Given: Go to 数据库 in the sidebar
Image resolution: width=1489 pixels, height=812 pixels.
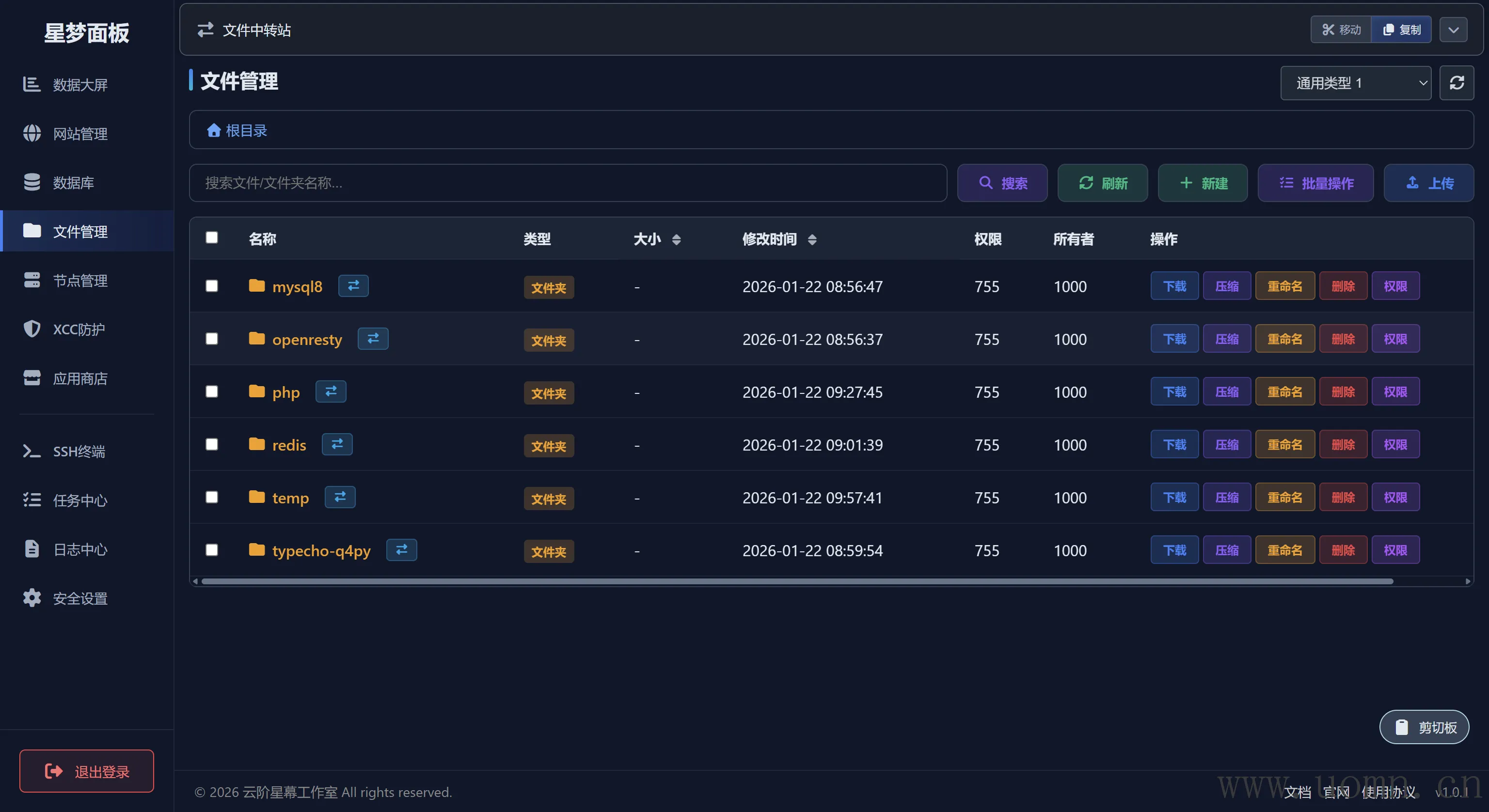Looking at the screenshot, I should click(73, 183).
